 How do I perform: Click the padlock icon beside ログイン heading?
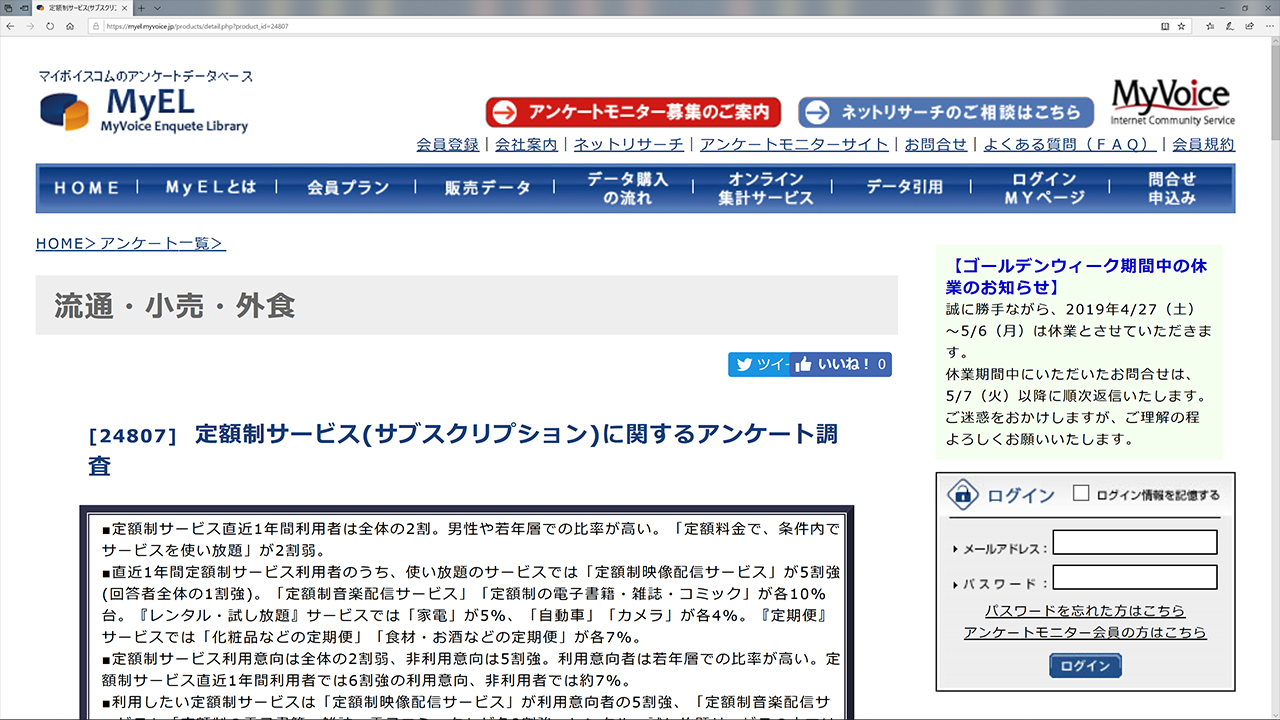[963, 493]
